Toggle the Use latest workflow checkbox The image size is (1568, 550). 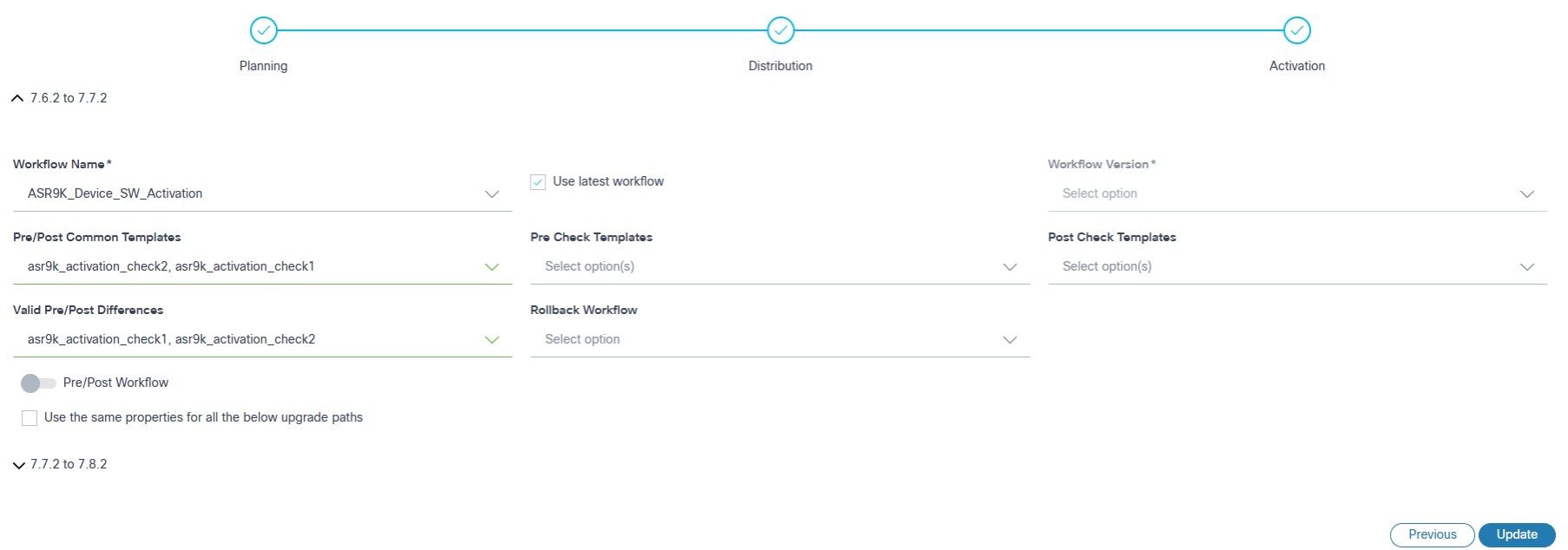tap(538, 182)
